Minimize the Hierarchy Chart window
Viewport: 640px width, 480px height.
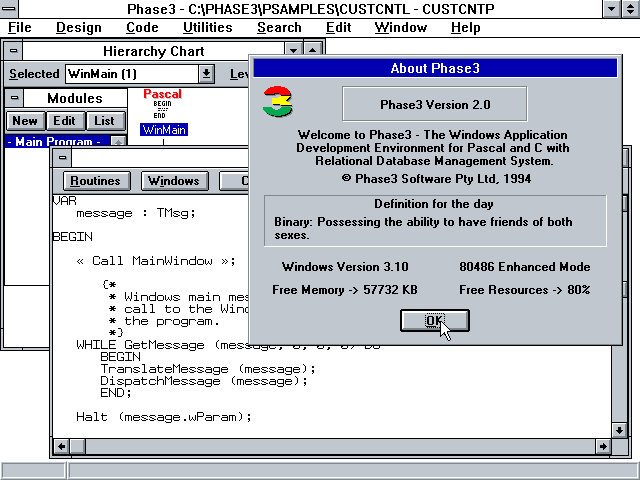pos(293,51)
